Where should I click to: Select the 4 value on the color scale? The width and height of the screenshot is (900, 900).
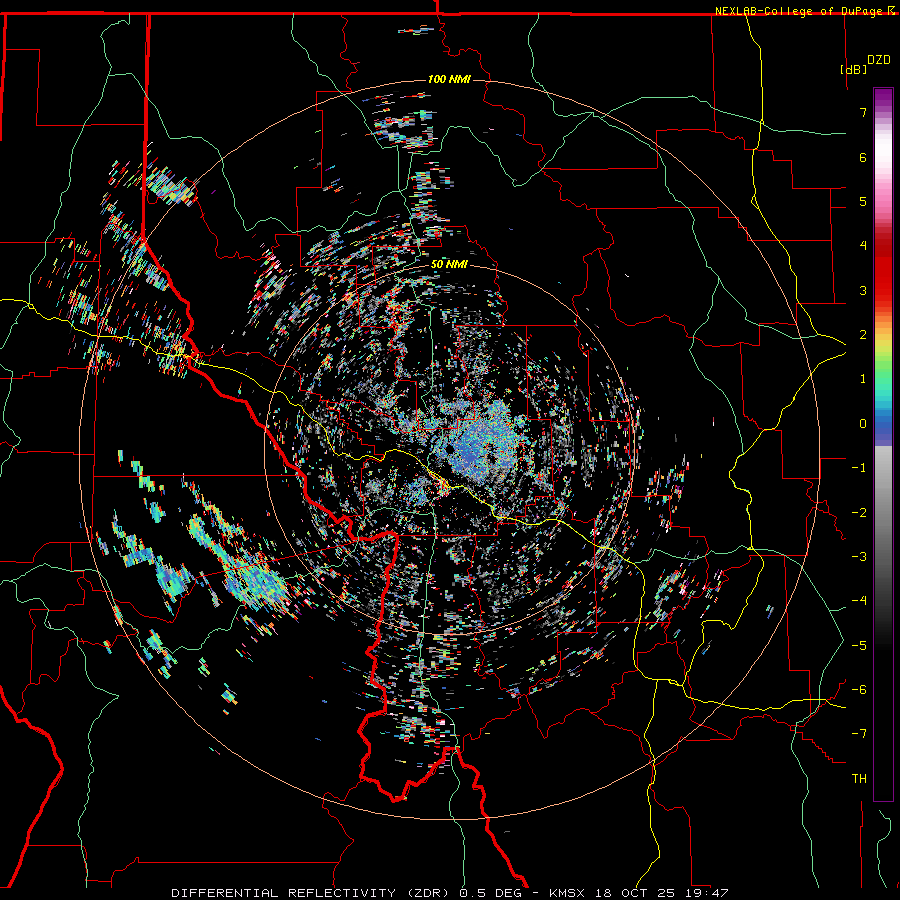[863, 246]
